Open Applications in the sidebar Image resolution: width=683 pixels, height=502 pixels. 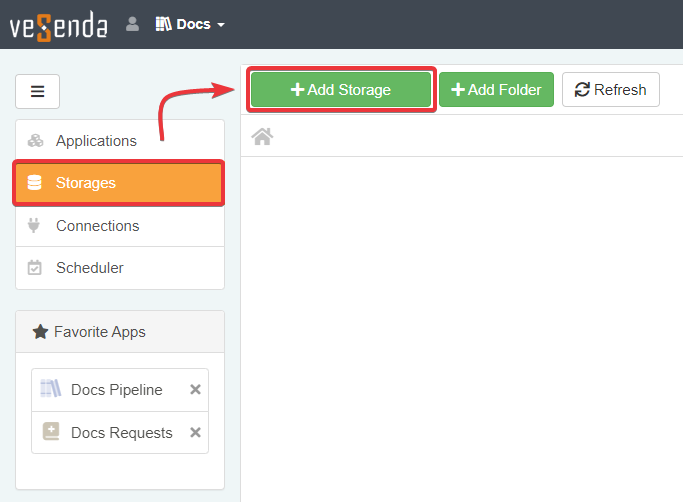[96, 141]
